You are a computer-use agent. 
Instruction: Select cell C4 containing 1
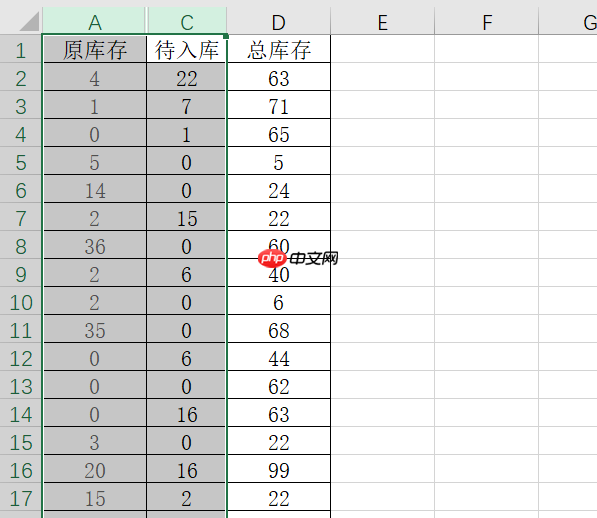pyautogui.click(x=187, y=133)
